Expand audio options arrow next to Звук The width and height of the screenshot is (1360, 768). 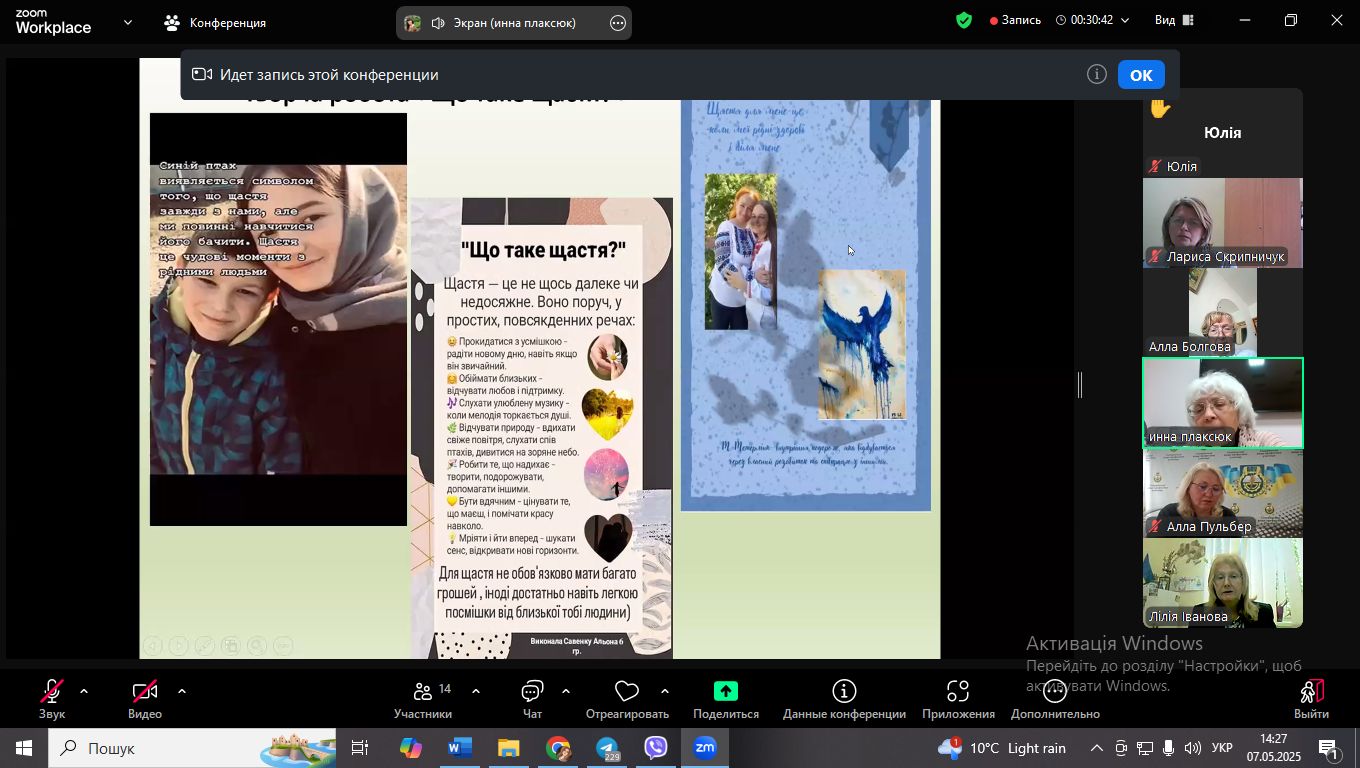coord(84,691)
